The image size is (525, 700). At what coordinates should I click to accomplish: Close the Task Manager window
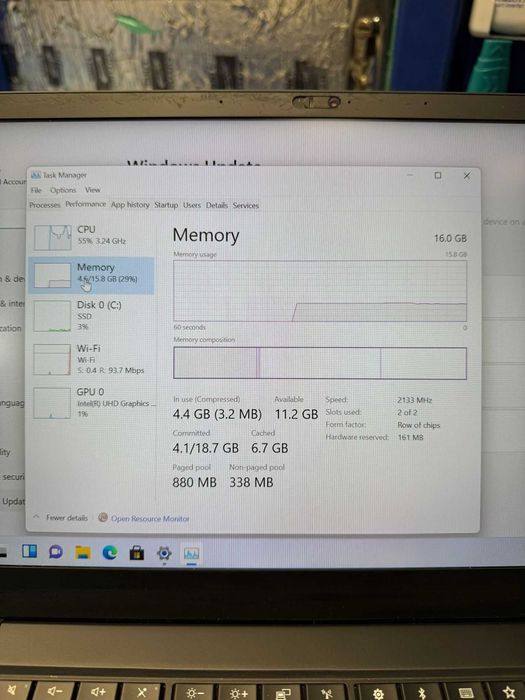tap(467, 176)
